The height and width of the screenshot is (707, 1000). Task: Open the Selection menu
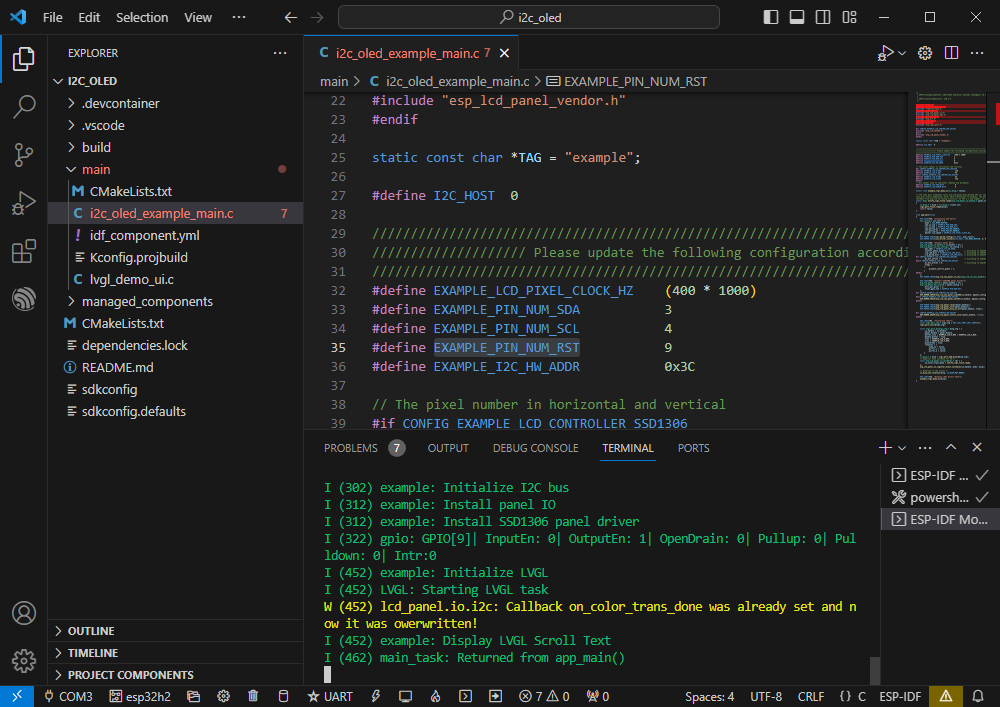click(142, 17)
